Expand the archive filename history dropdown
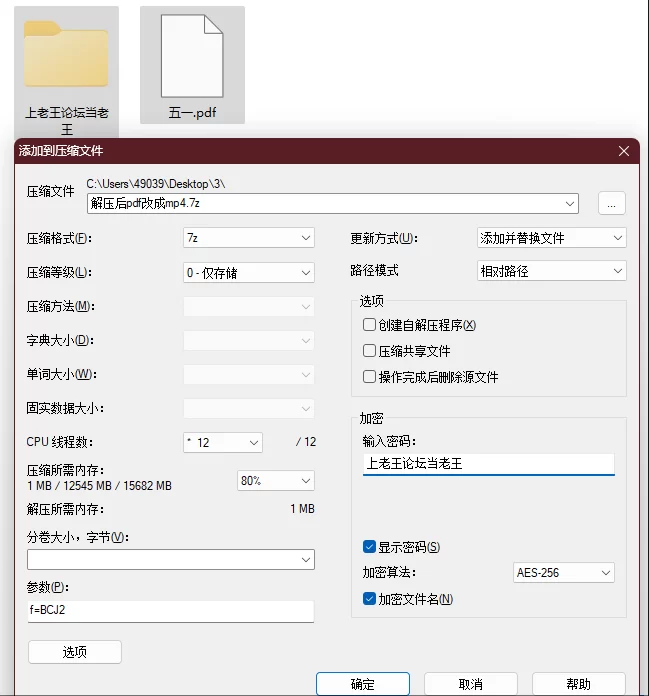Viewport: 649px width, 696px height. pyautogui.click(x=570, y=204)
